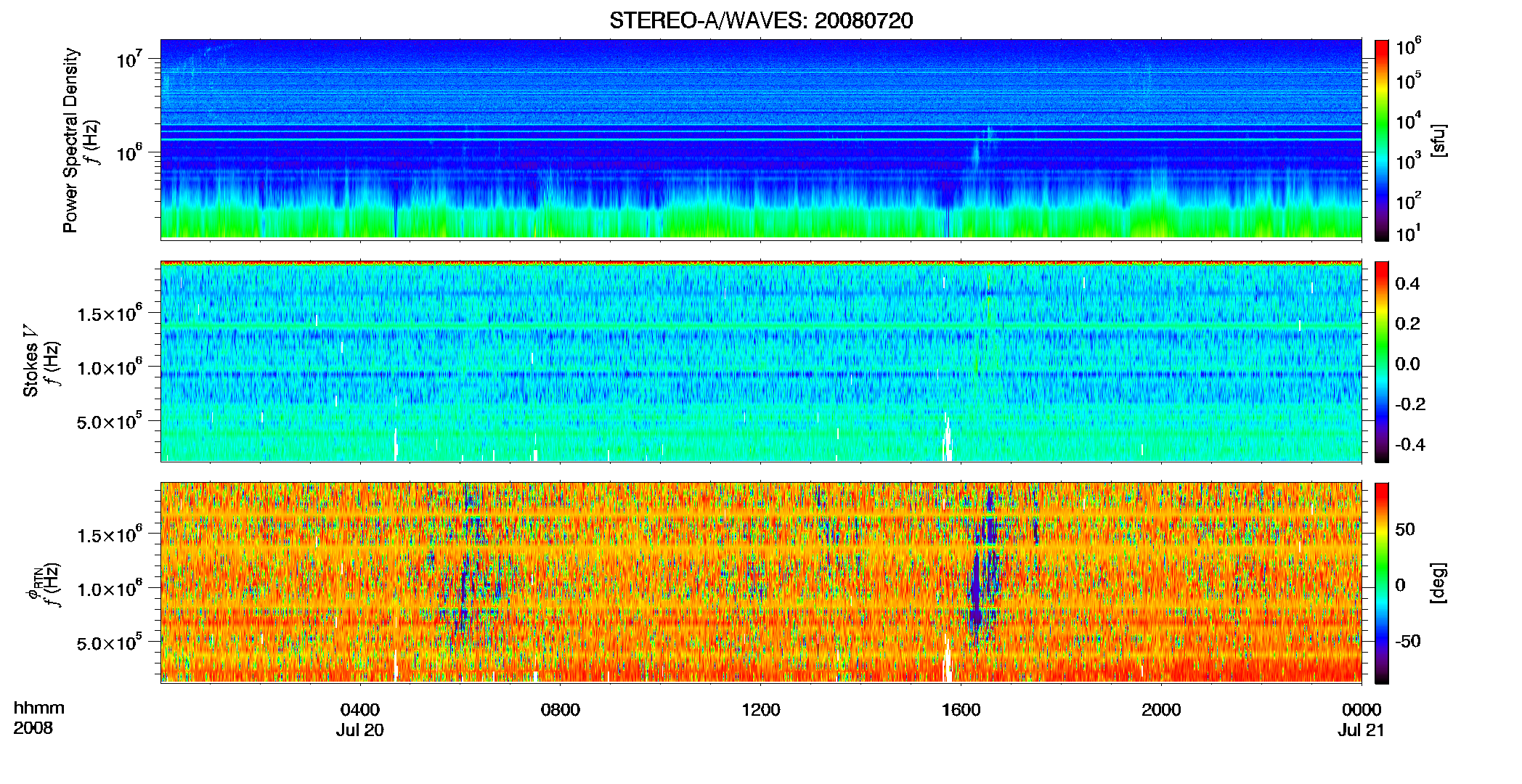Image resolution: width=1522 pixels, height=784 pixels.
Task: Select the Power Spectral Density axis label
Action: click(70, 140)
